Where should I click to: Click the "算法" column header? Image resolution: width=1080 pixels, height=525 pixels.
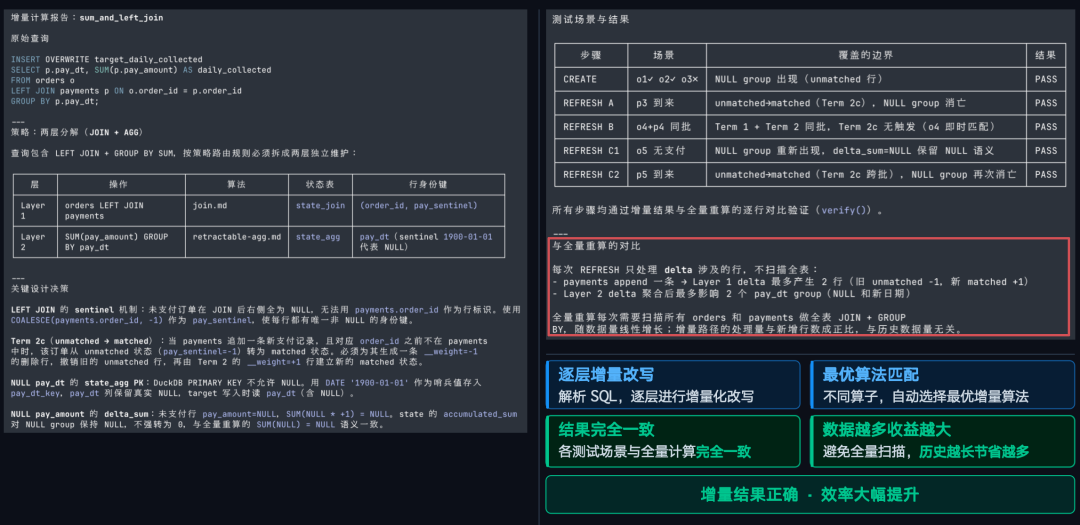pyautogui.click(x=236, y=185)
